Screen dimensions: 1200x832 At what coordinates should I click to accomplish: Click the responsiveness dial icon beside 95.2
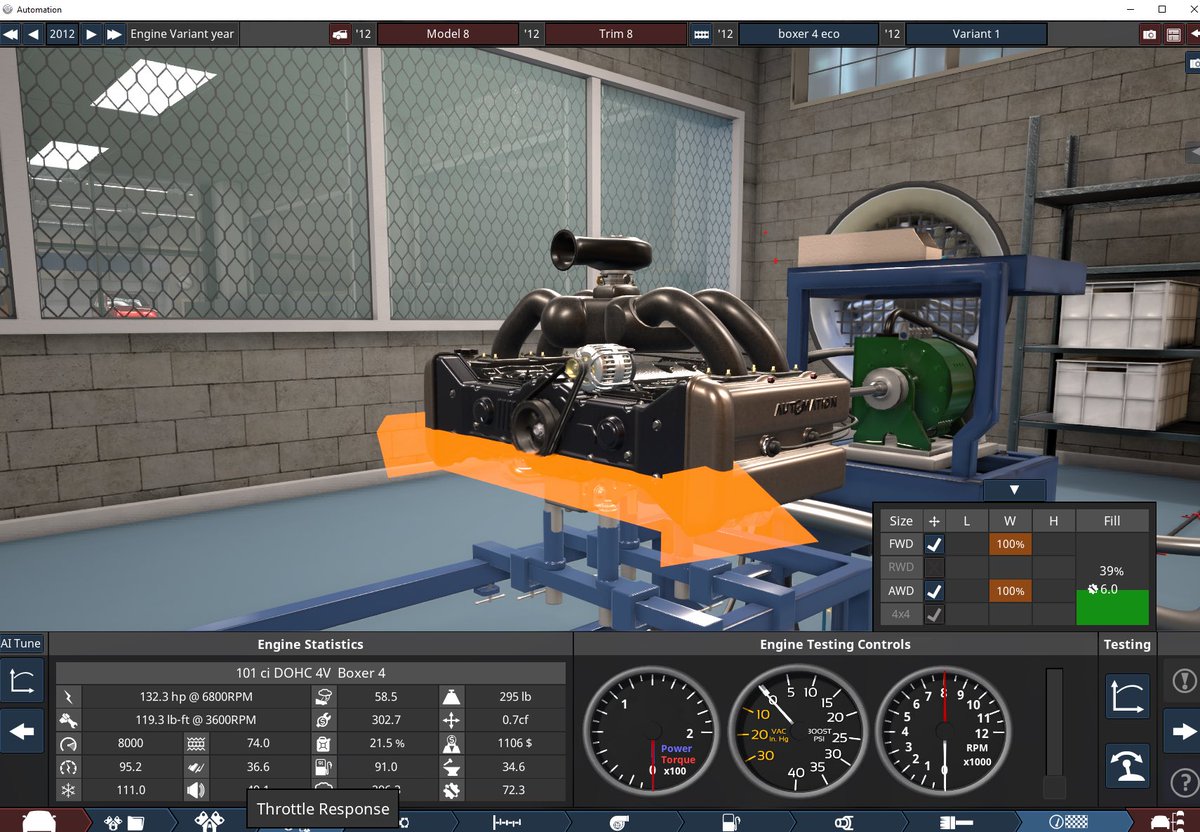coord(68,767)
